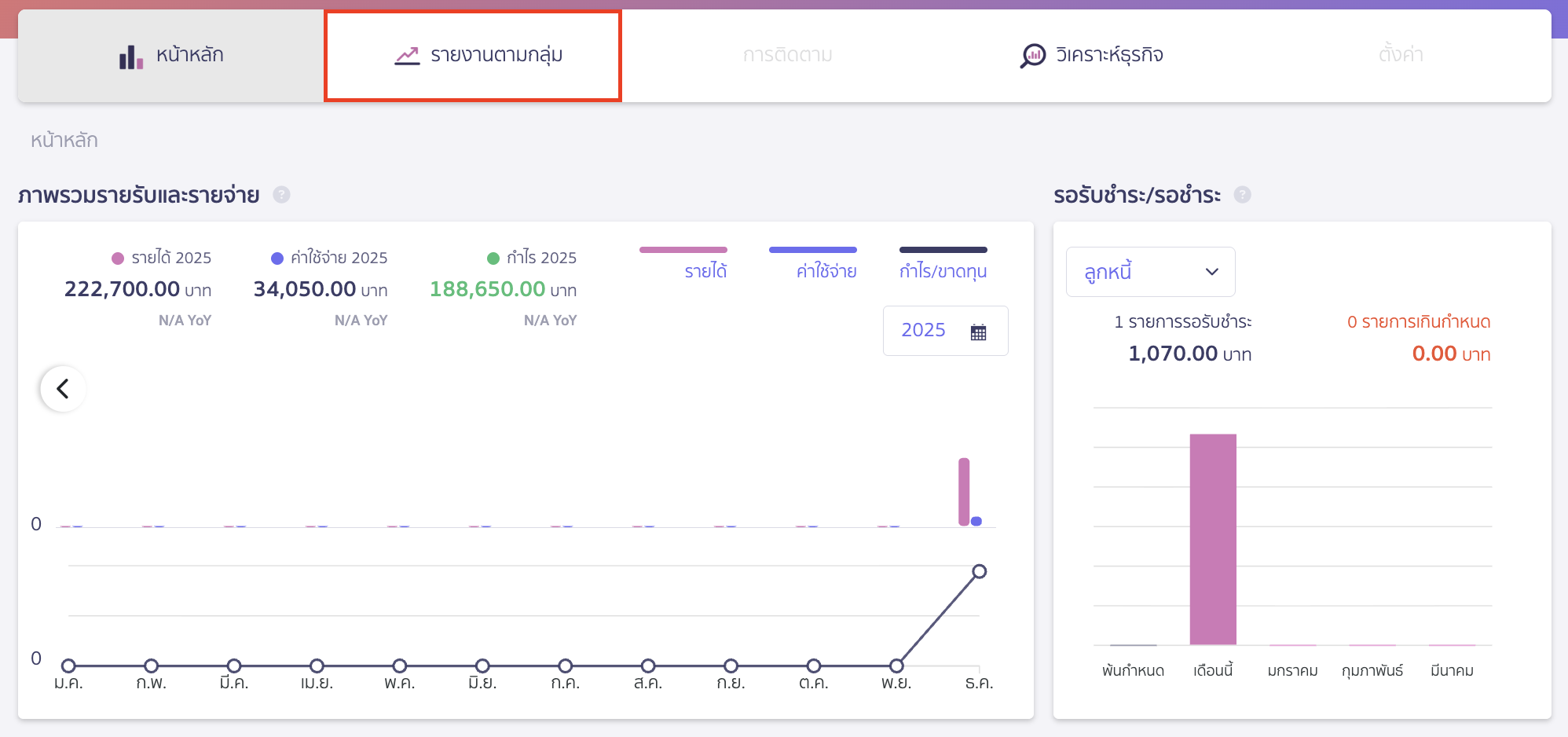Click the help icon beside รอรับชำระ/รอชำระ

click(x=1243, y=194)
